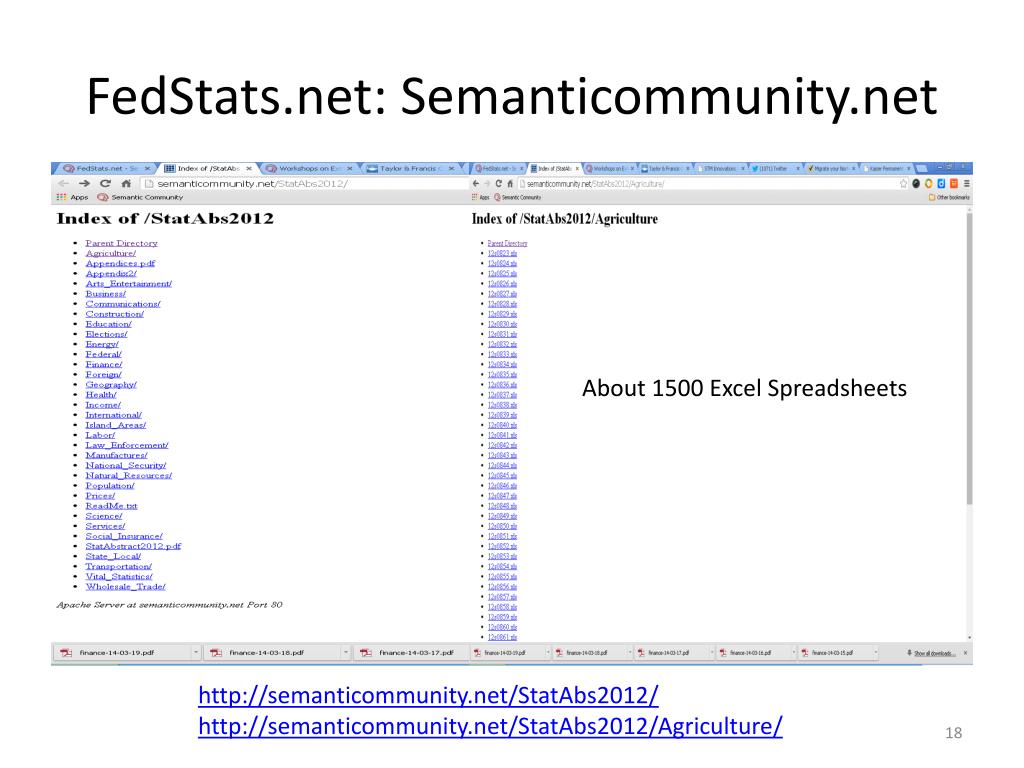
Task: Open the Vital_Statistics/ folder link
Action: coord(119,577)
